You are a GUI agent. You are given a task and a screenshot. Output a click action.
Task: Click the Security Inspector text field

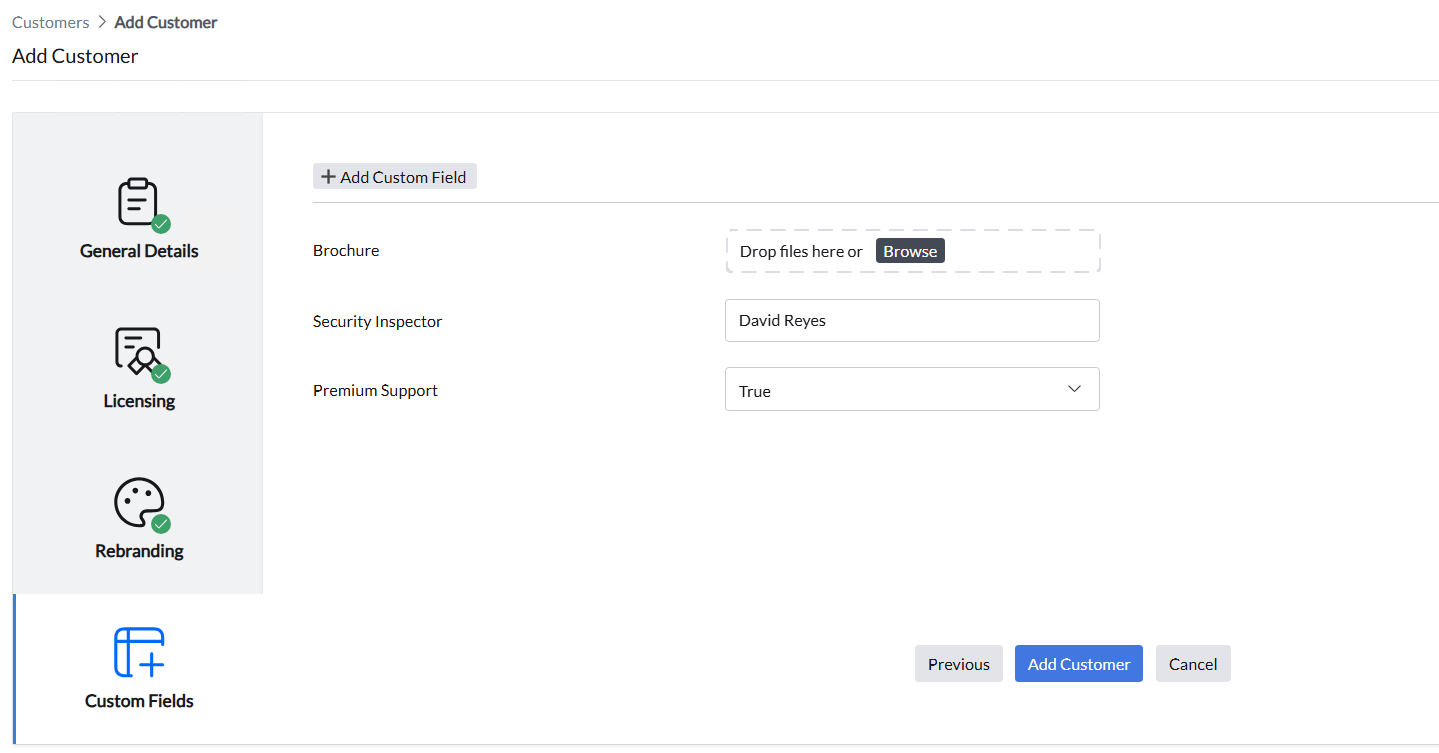(911, 321)
